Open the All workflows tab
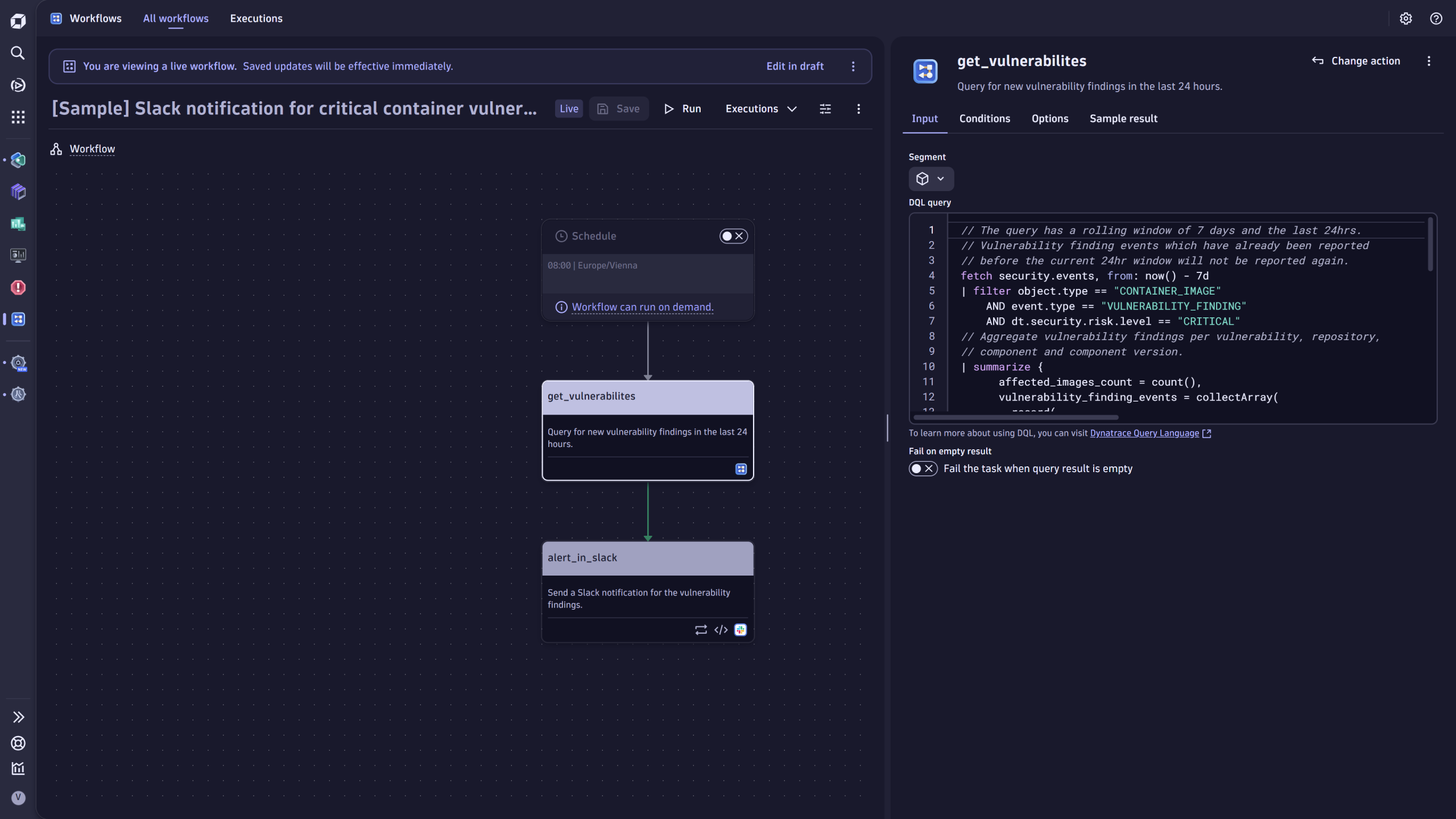The height and width of the screenshot is (819, 1456). coord(175,18)
